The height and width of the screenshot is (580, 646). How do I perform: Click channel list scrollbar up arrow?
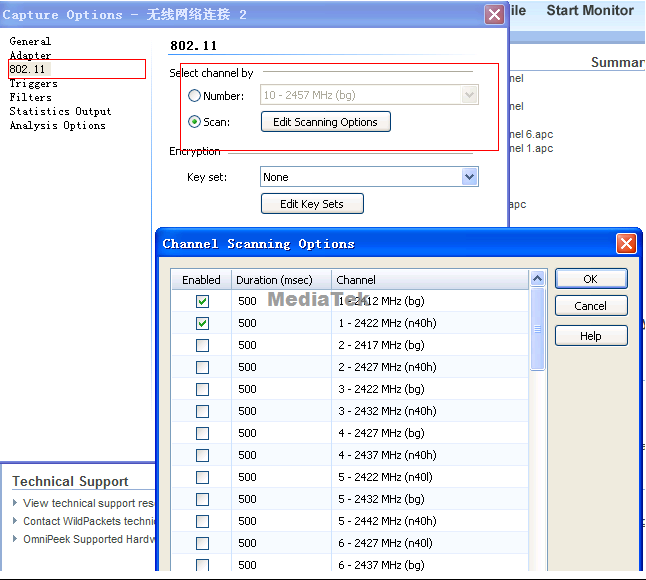pos(537,279)
